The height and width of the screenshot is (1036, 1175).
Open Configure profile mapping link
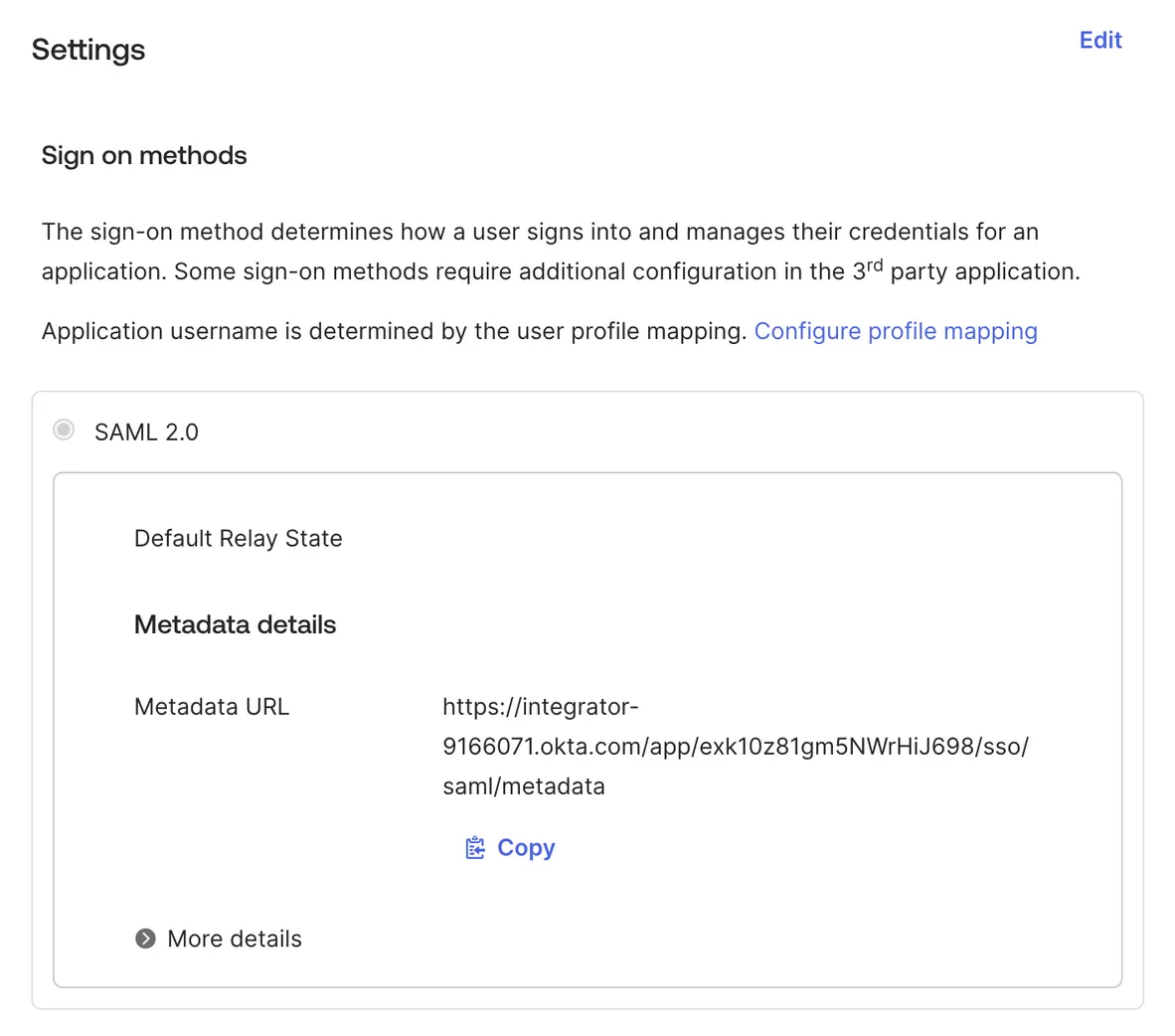(896, 331)
